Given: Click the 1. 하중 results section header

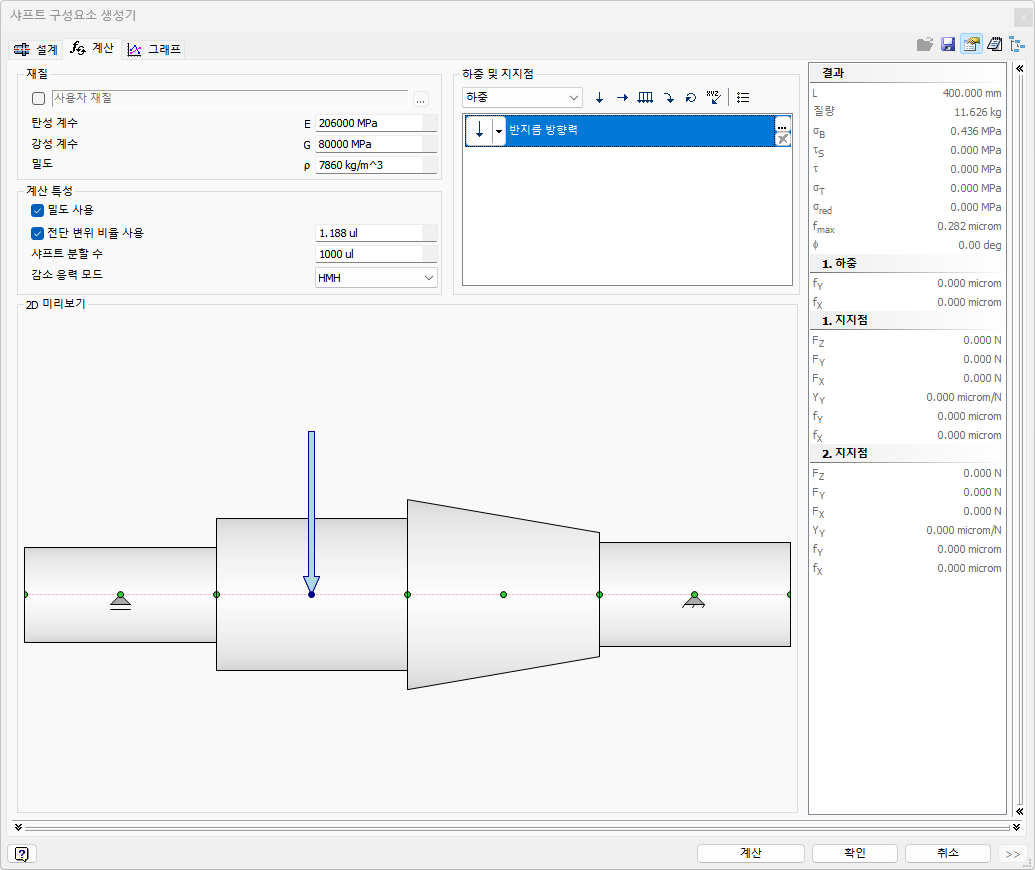Looking at the screenshot, I should 908,263.
